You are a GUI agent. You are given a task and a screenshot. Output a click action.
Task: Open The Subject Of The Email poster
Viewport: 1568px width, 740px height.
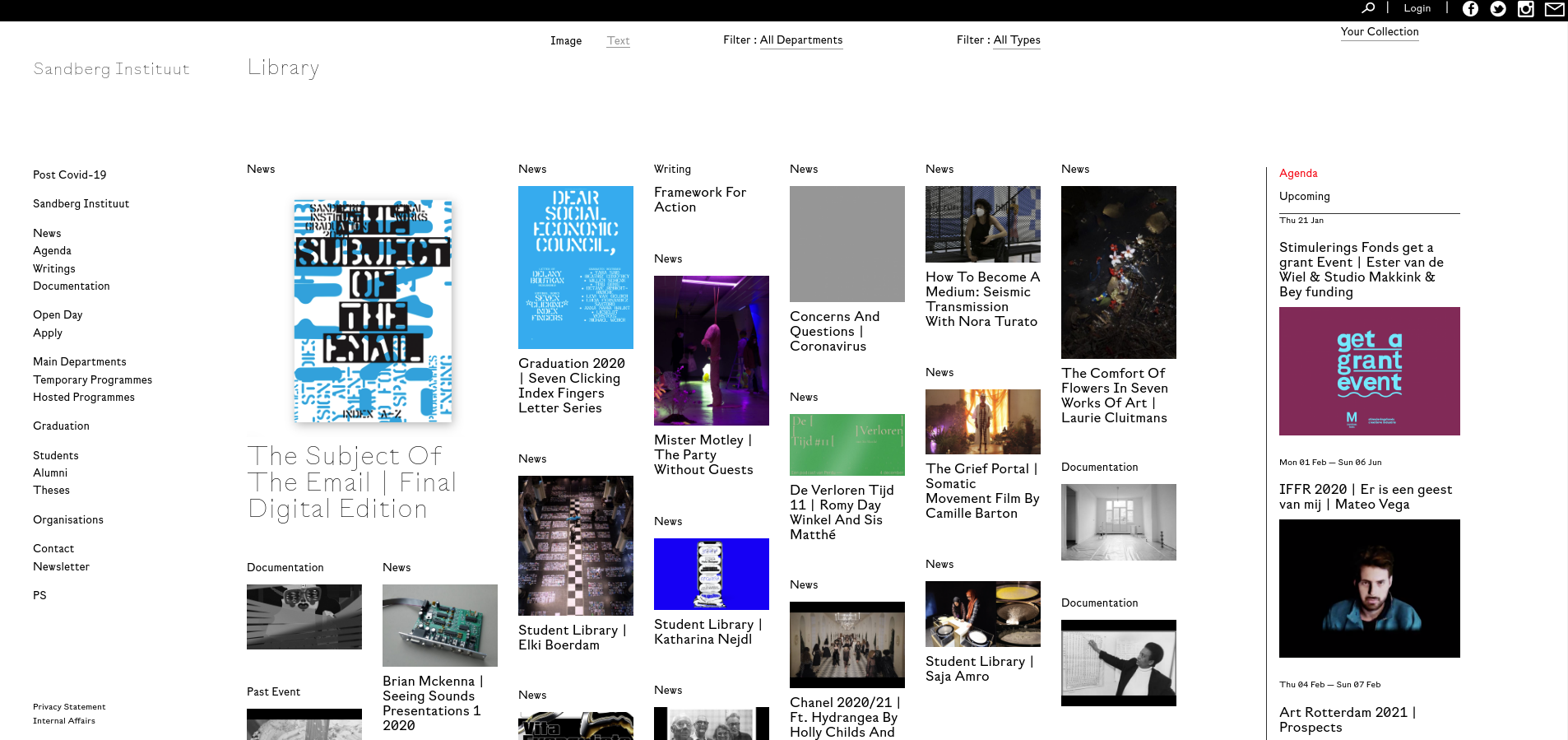pyautogui.click(x=373, y=310)
